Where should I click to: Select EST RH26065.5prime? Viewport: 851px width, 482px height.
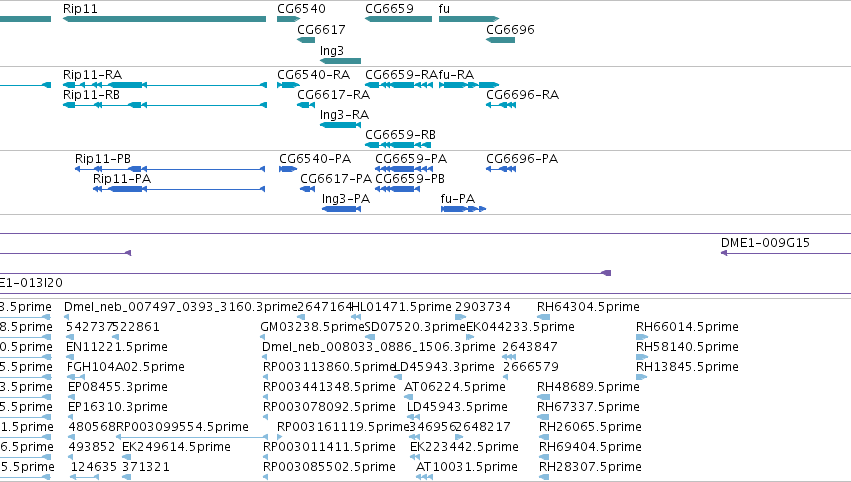(x=590, y=427)
